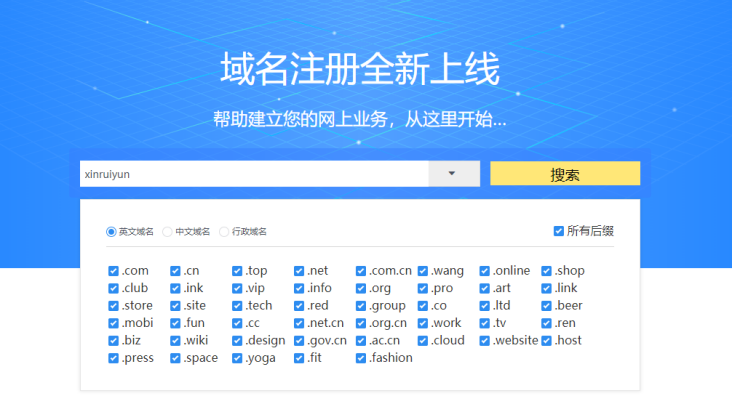732x397 pixels.
Task: Uncheck the .info checkbox
Action: (x=299, y=288)
